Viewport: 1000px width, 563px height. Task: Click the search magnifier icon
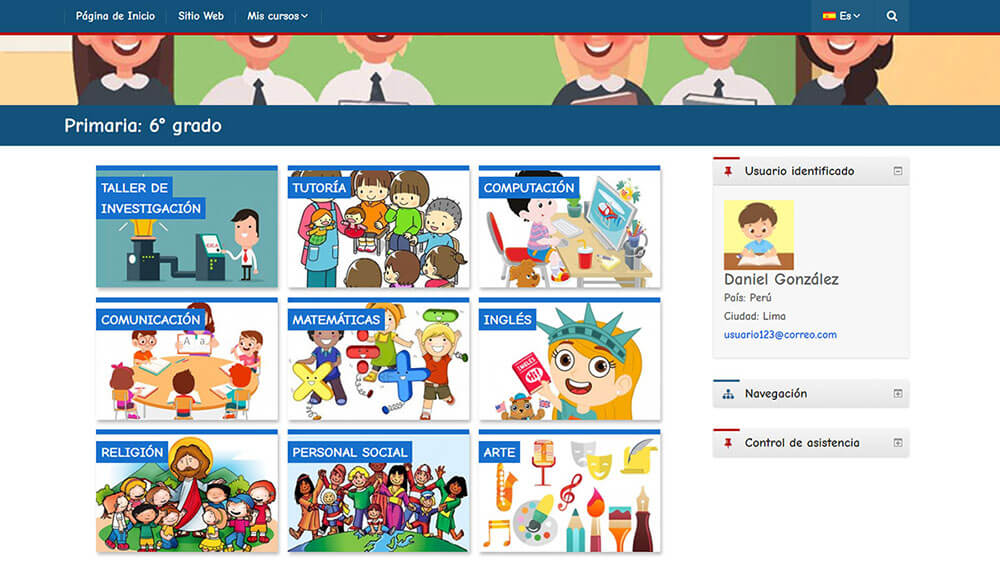click(x=892, y=16)
